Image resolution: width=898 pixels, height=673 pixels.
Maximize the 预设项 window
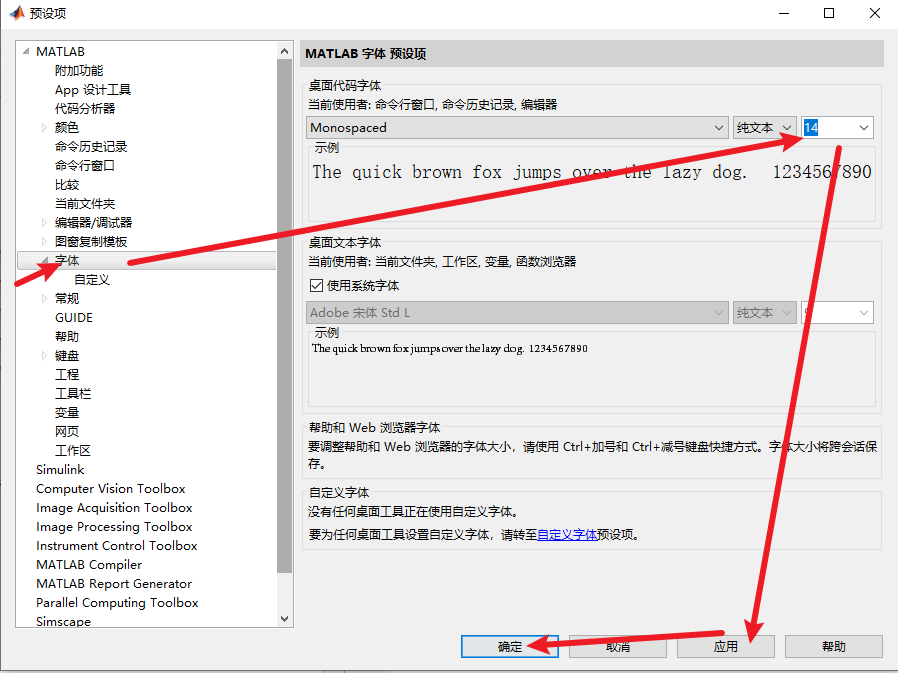click(829, 13)
